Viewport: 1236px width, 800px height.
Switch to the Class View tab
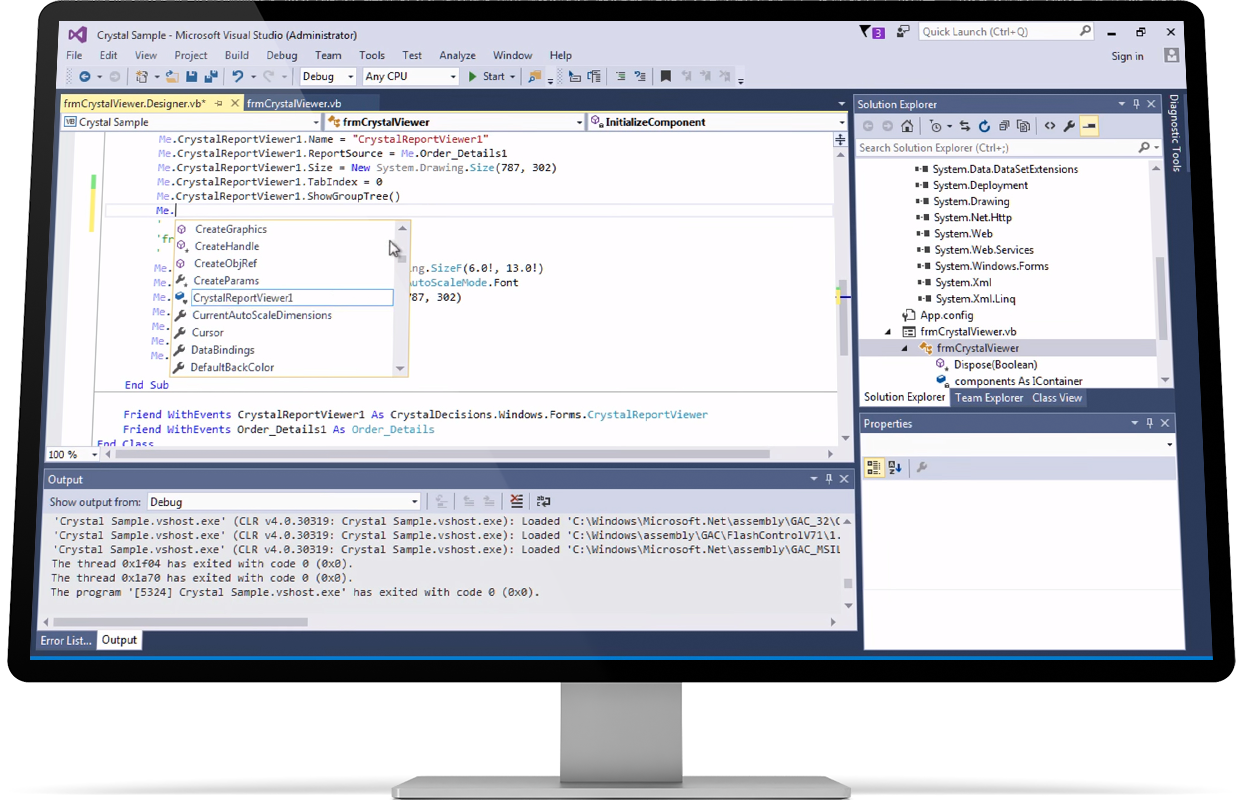click(x=1057, y=398)
